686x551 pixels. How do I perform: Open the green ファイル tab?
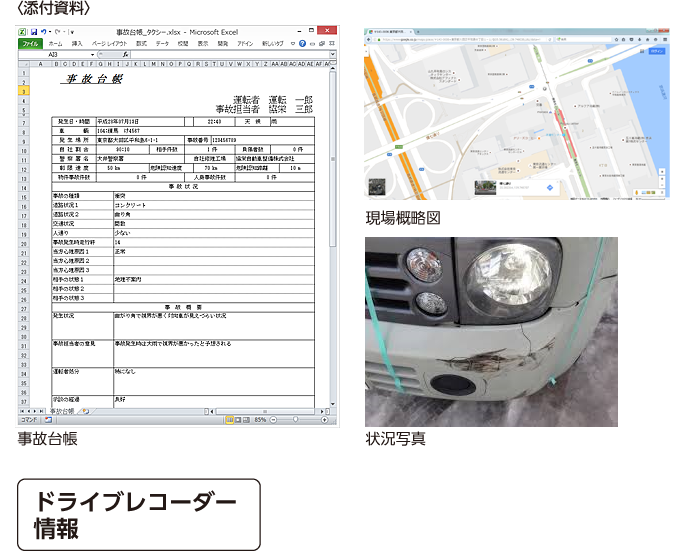pyautogui.click(x=30, y=43)
